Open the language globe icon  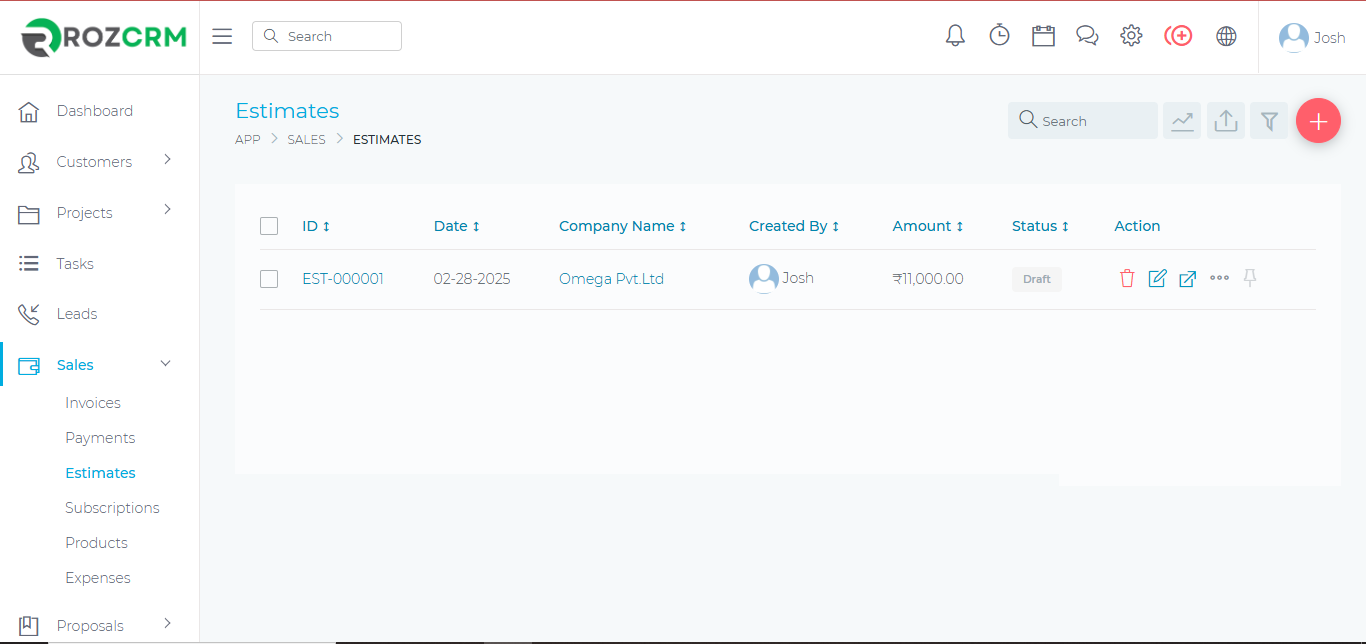[1226, 36]
